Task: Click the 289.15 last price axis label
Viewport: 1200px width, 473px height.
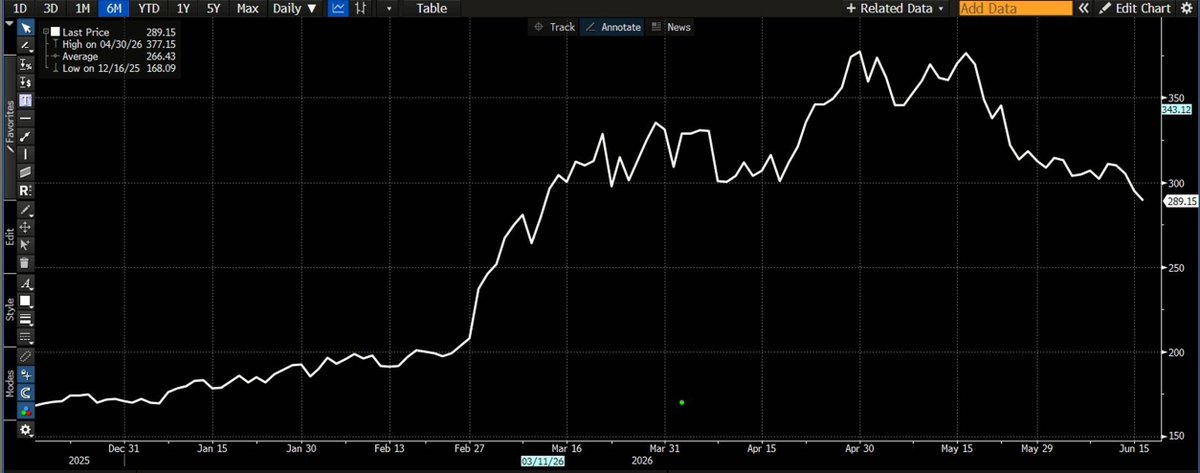Action: tap(1179, 201)
